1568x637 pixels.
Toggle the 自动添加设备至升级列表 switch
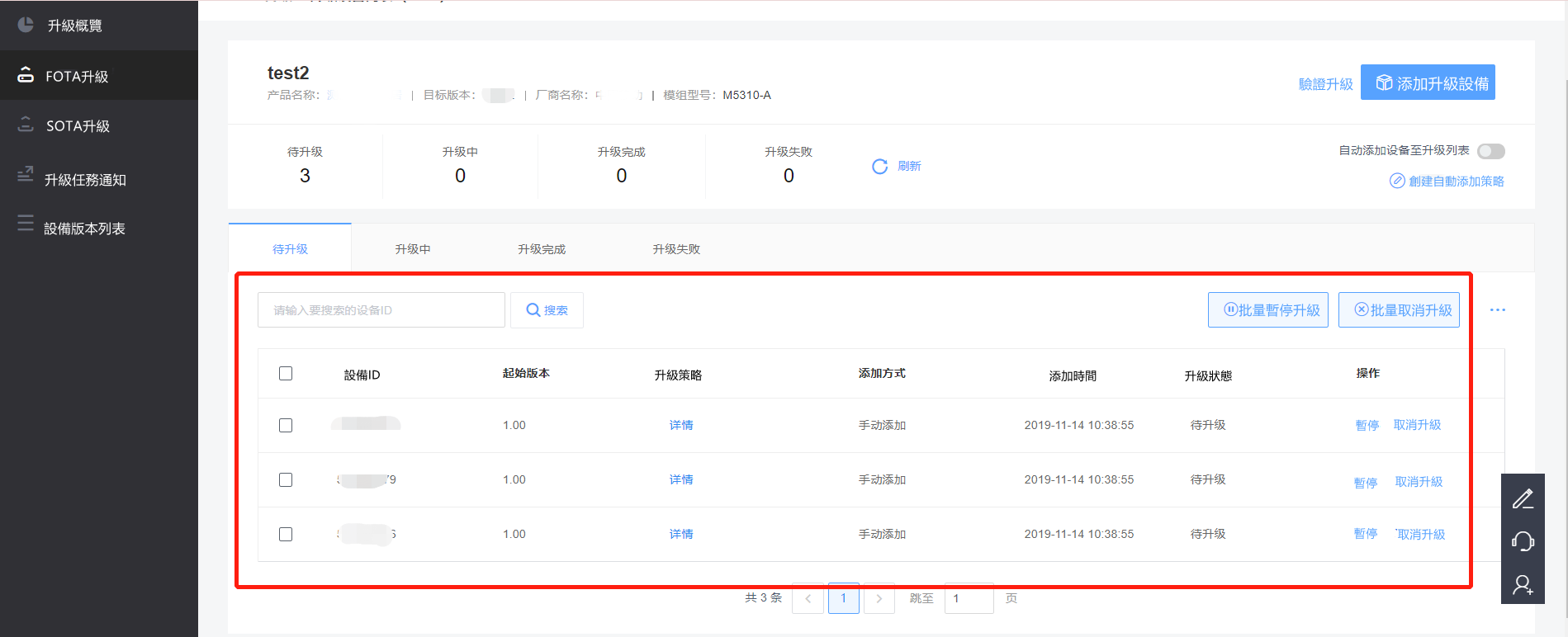(1490, 151)
